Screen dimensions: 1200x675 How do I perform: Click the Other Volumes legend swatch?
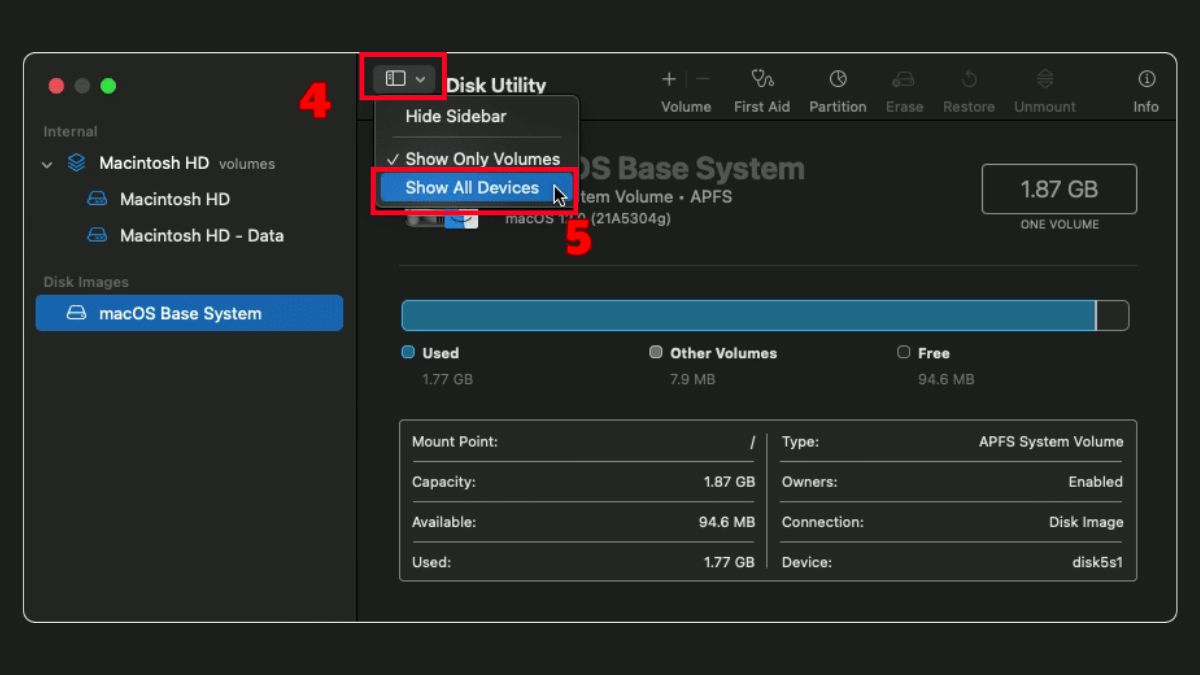(656, 352)
